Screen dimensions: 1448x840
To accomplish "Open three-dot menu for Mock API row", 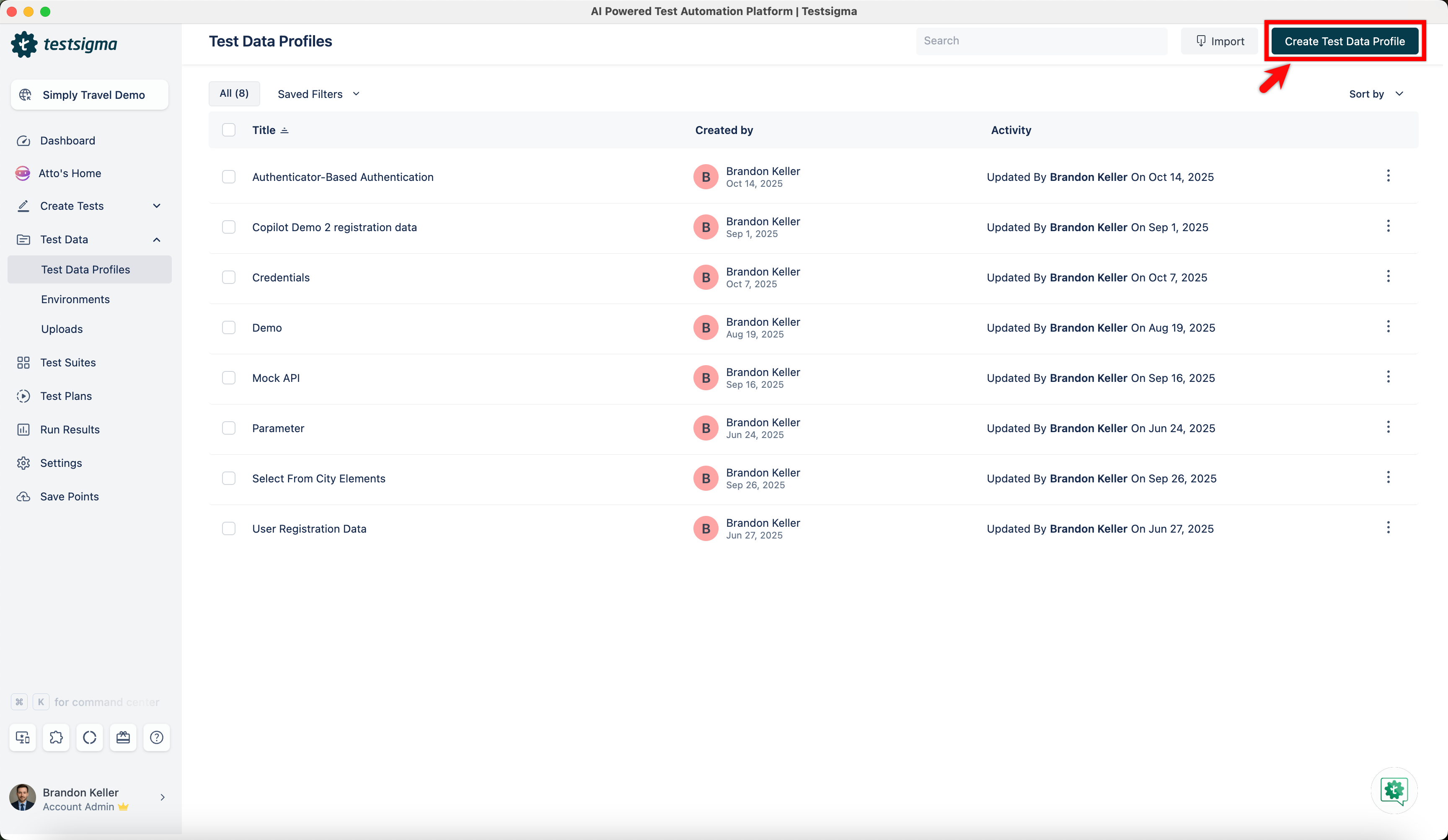I will [1388, 377].
